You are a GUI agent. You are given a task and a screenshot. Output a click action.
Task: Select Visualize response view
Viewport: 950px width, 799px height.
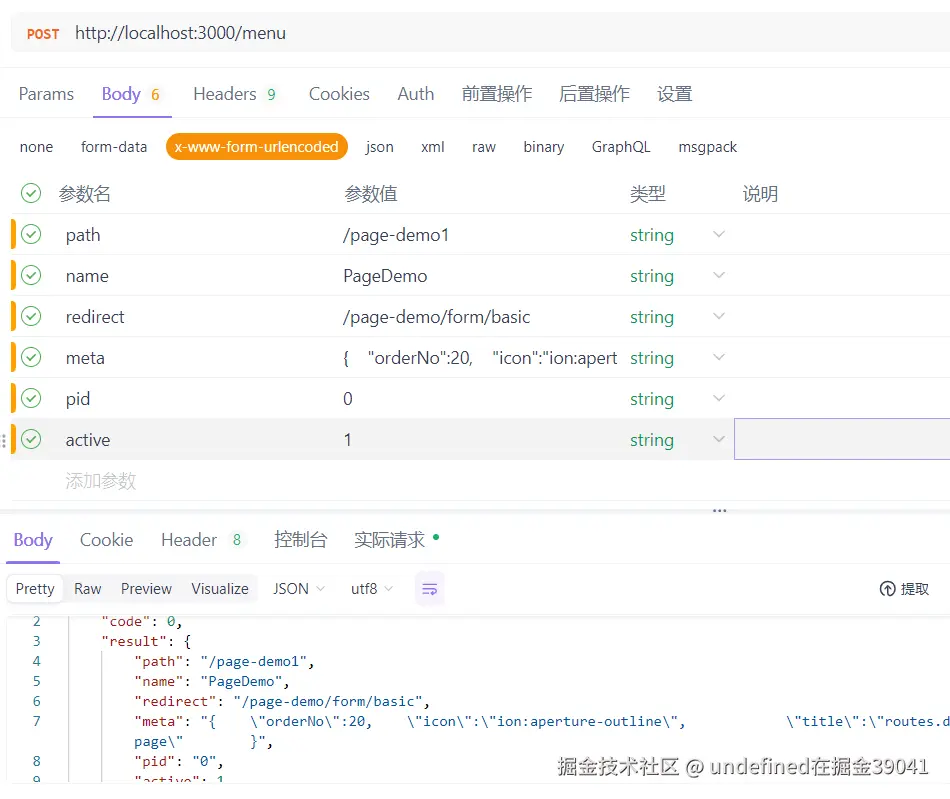coord(220,589)
